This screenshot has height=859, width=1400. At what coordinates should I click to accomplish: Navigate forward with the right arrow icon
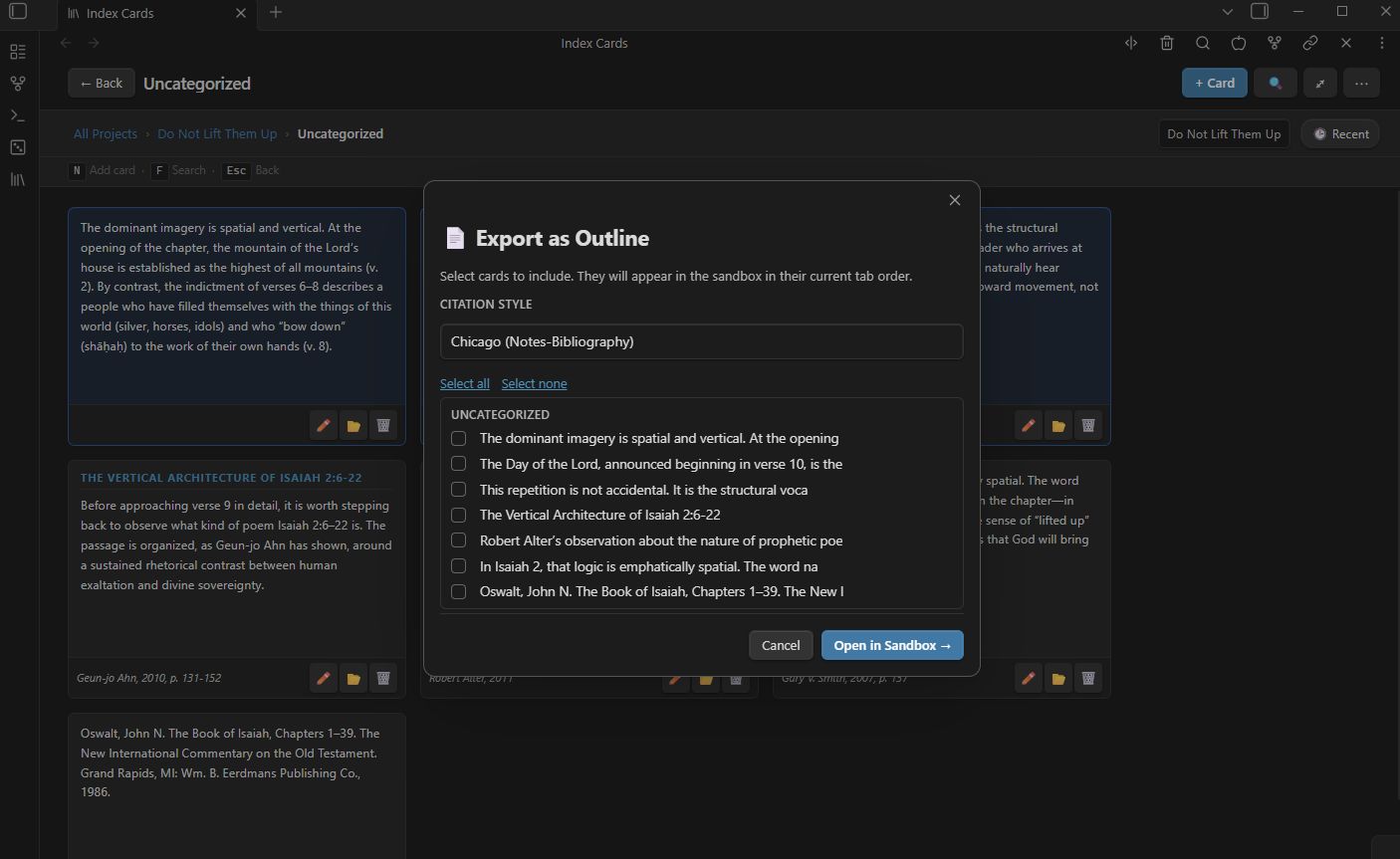coord(94,43)
